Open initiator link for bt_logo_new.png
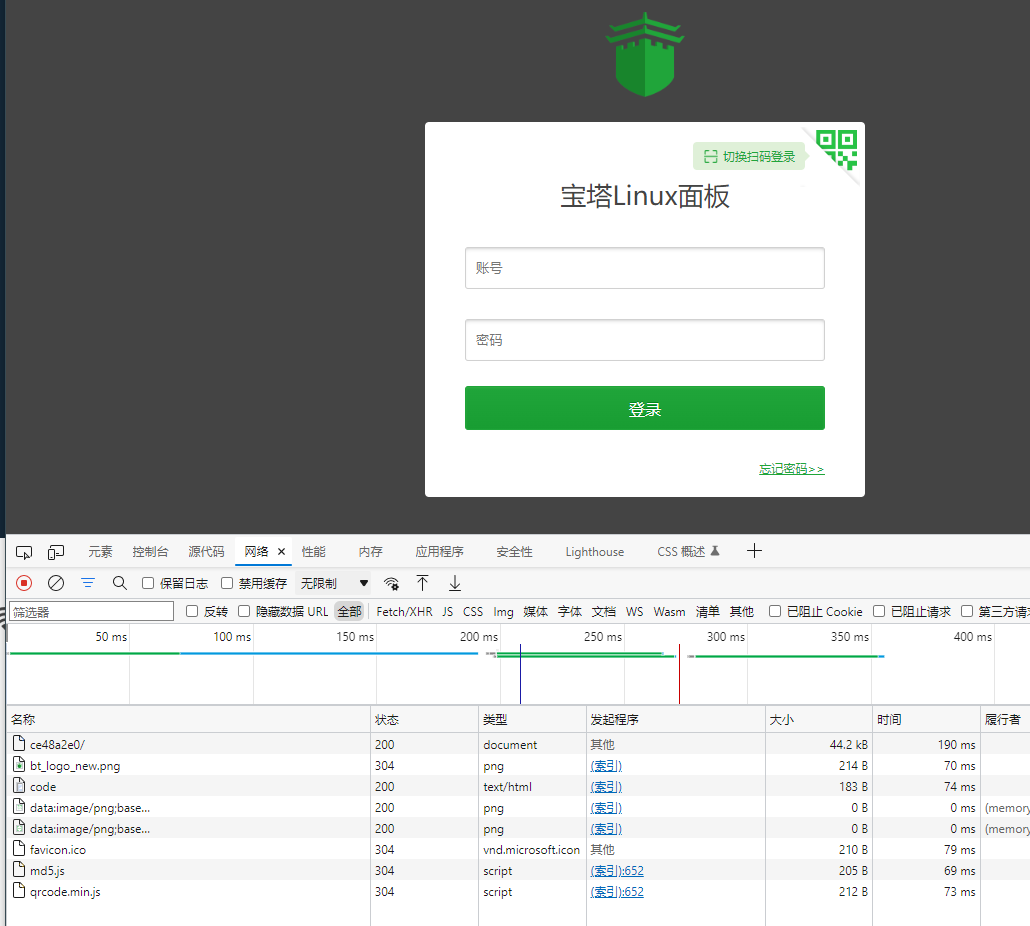The width and height of the screenshot is (1030, 926). 606,765
